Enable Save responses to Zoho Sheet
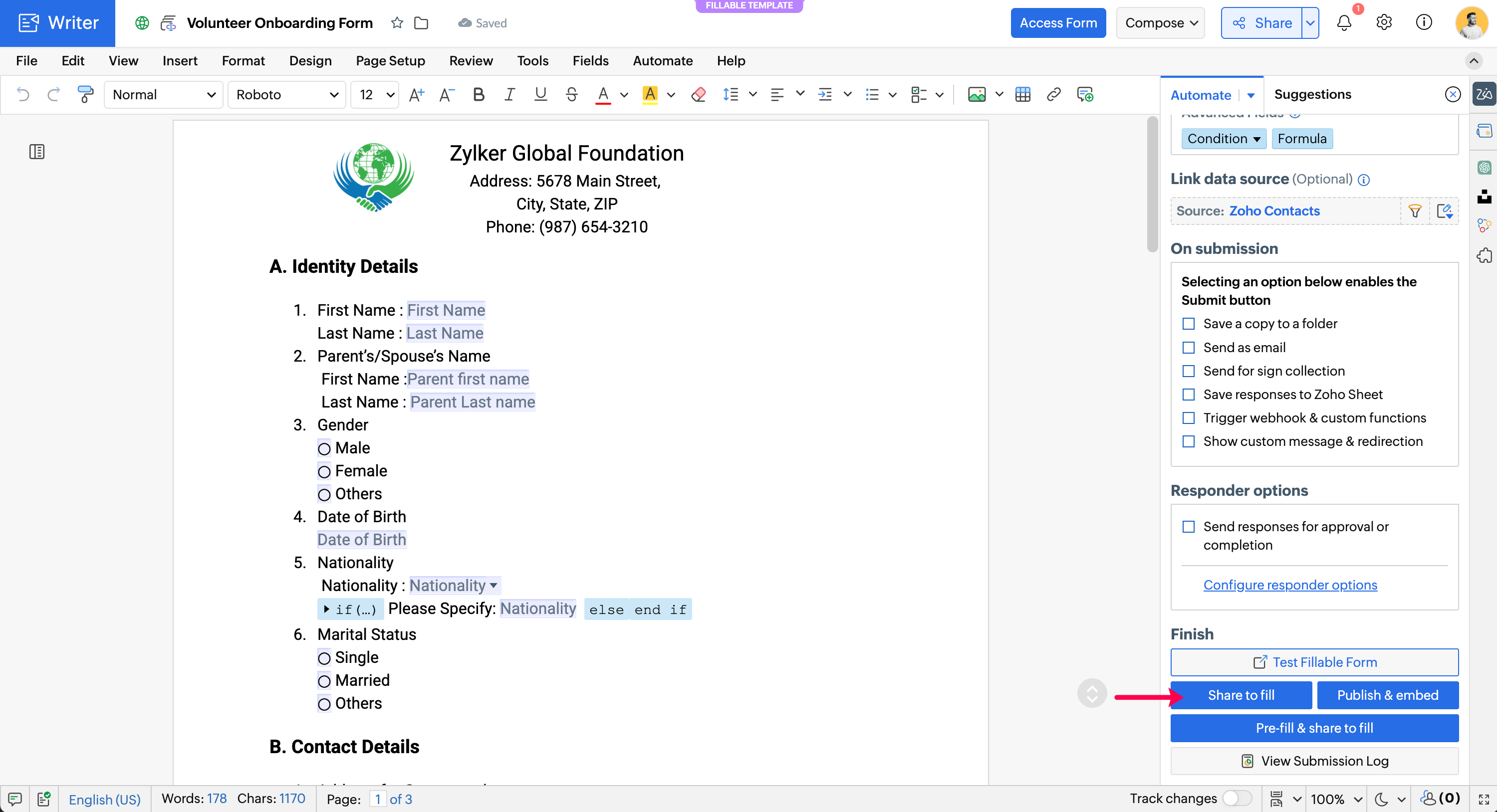This screenshot has width=1497, height=812. (1189, 395)
